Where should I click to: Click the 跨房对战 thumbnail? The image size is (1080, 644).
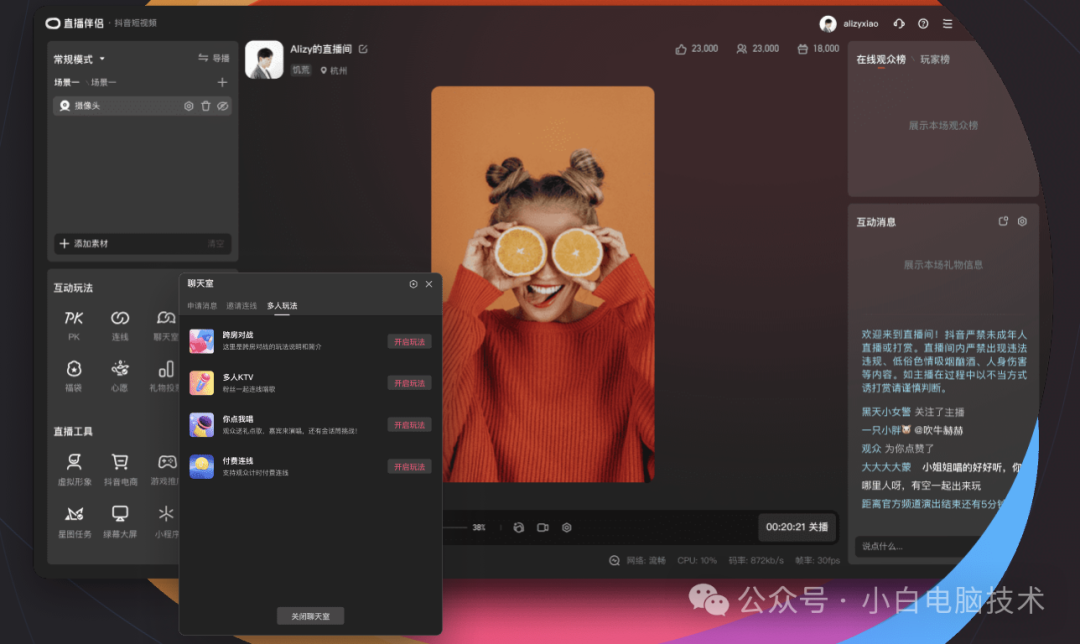pyautogui.click(x=202, y=341)
